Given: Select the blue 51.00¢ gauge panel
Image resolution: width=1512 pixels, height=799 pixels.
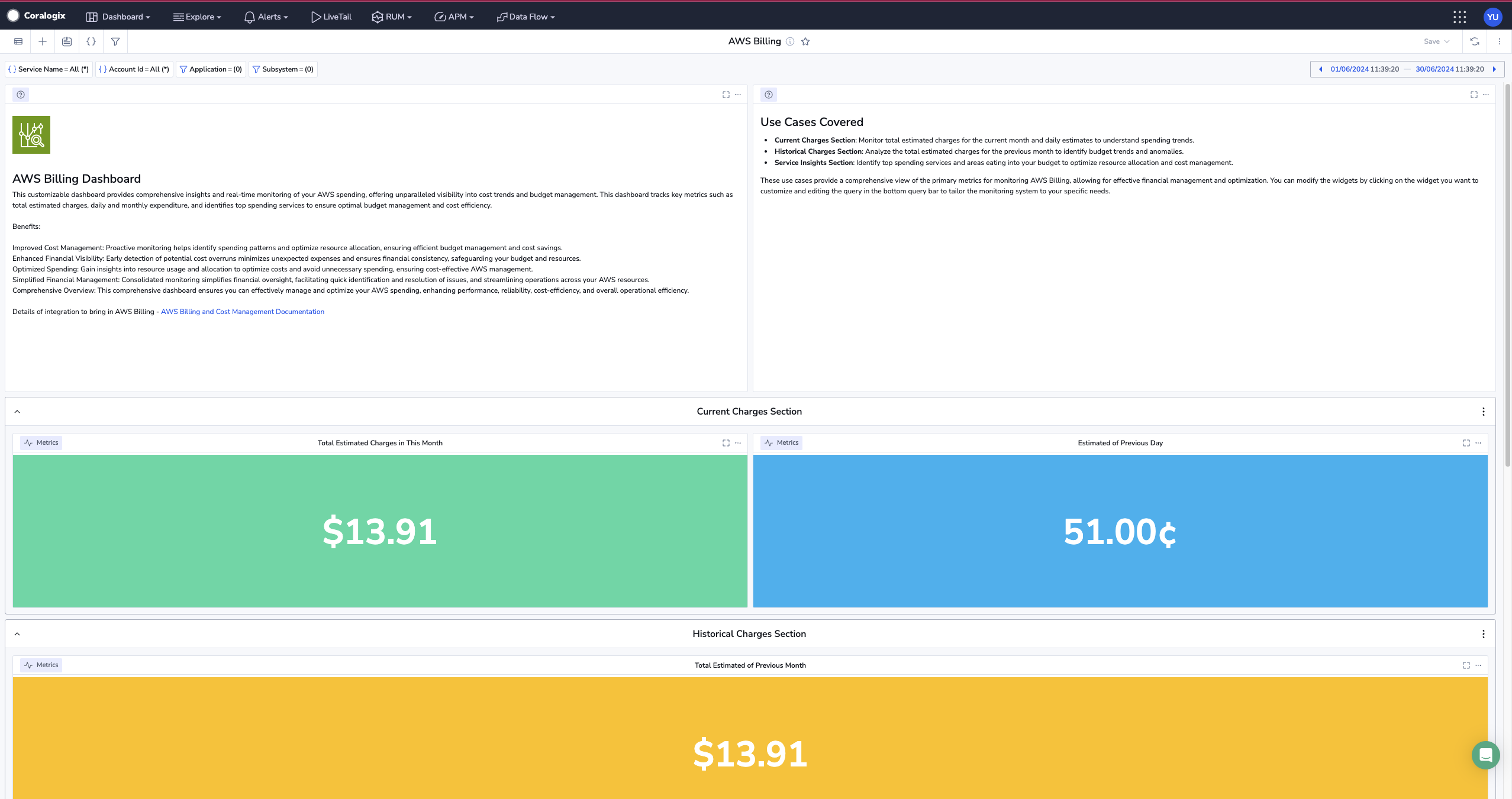Looking at the screenshot, I should pyautogui.click(x=1120, y=531).
